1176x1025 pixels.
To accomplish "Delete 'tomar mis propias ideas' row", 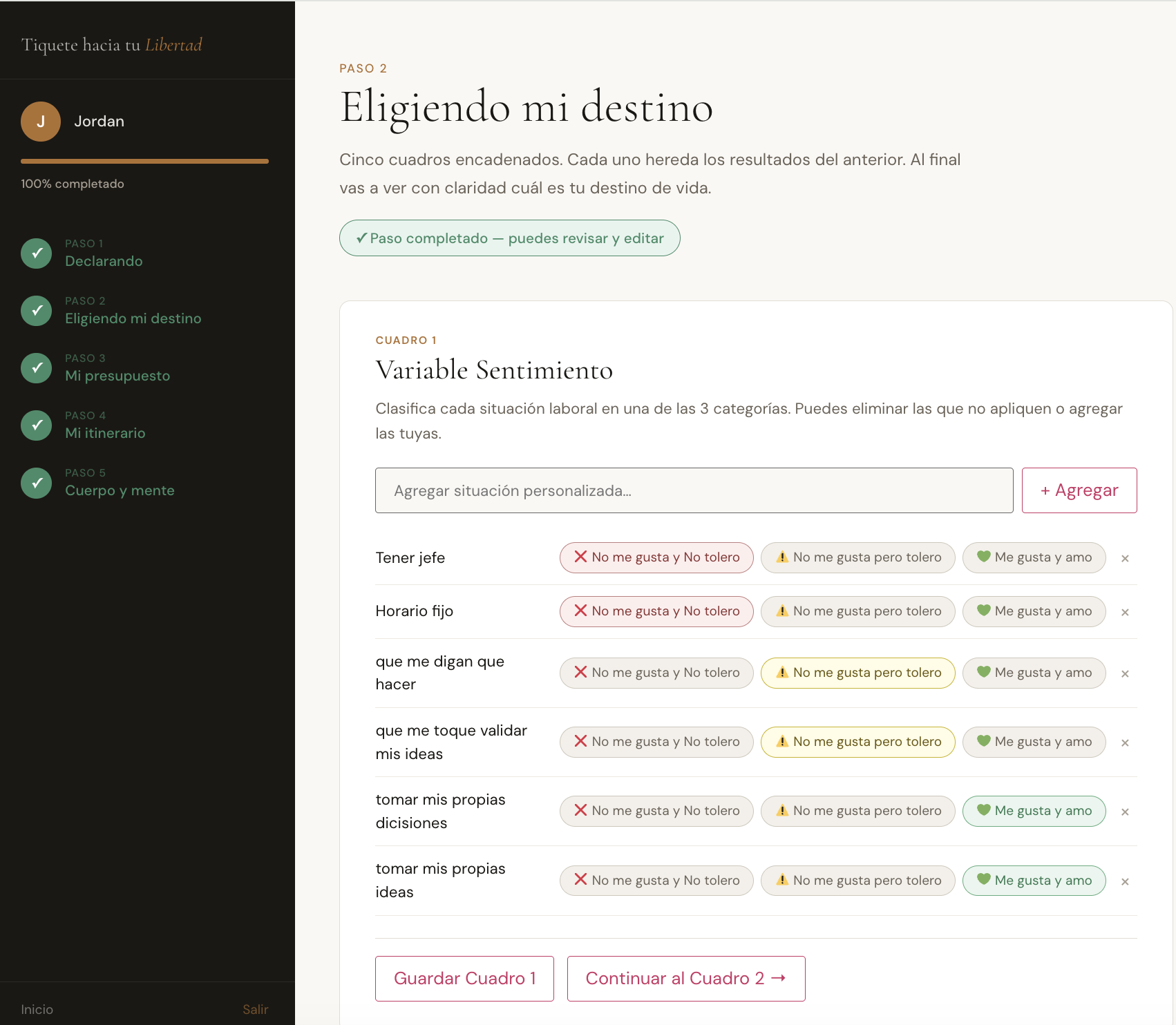I will pyautogui.click(x=1125, y=881).
